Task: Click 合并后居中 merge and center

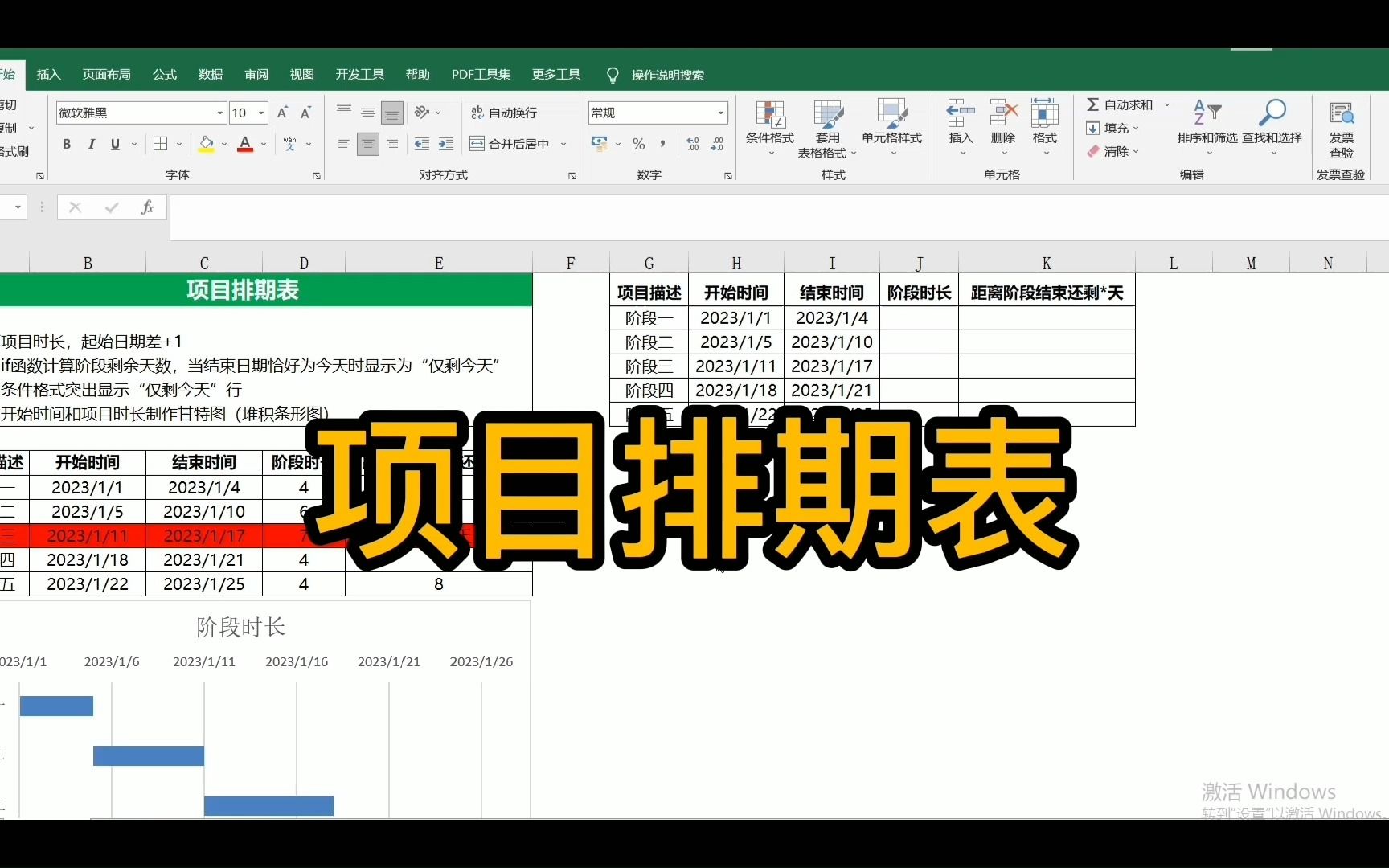Action: 510,144
